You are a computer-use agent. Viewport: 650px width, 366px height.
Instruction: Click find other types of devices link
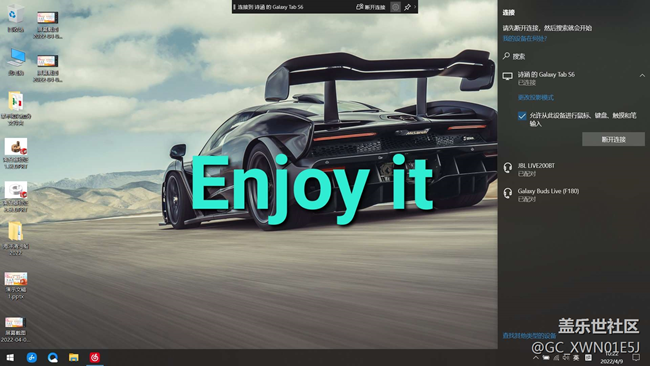[x=529, y=336]
